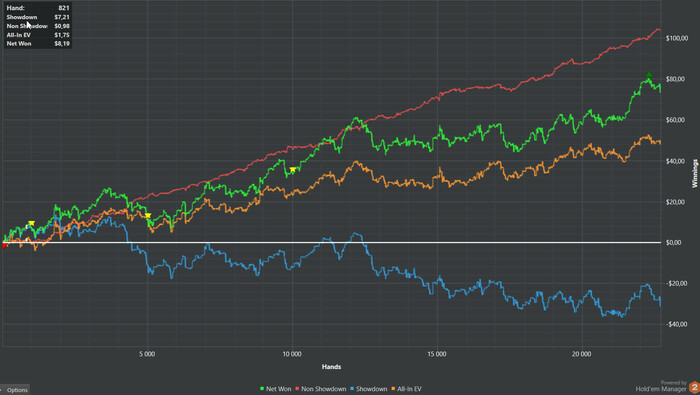Click the Showdown $7,21 tooltip row
This screenshot has height=395, width=700.
pos(38,17)
